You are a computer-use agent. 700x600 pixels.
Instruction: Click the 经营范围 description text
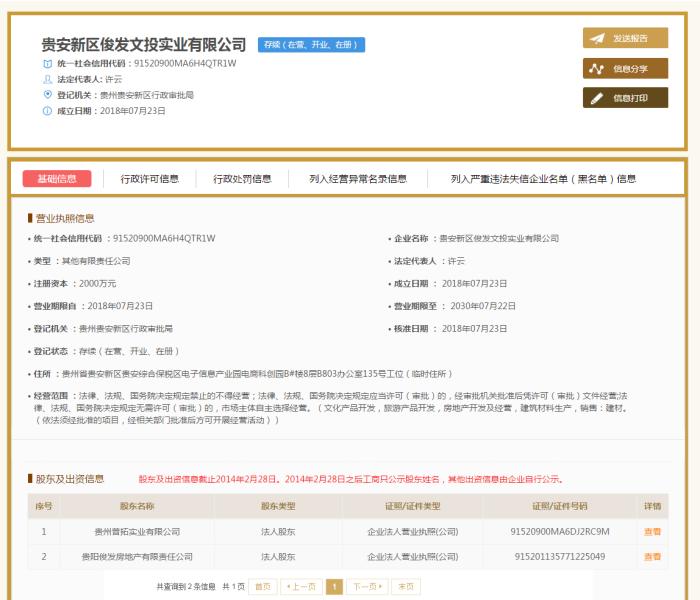(x=331, y=408)
